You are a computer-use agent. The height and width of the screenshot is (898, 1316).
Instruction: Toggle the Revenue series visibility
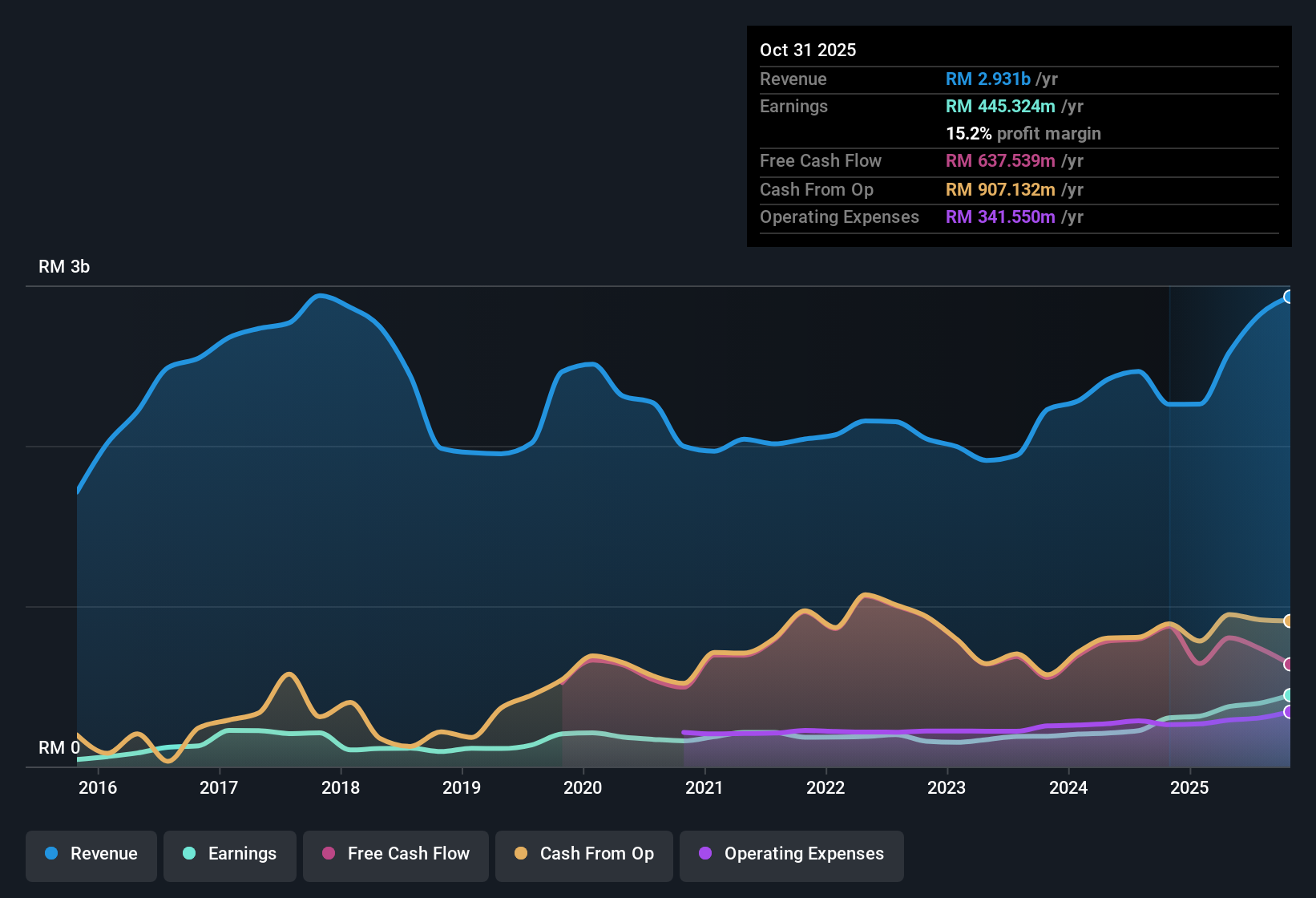coord(91,854)
